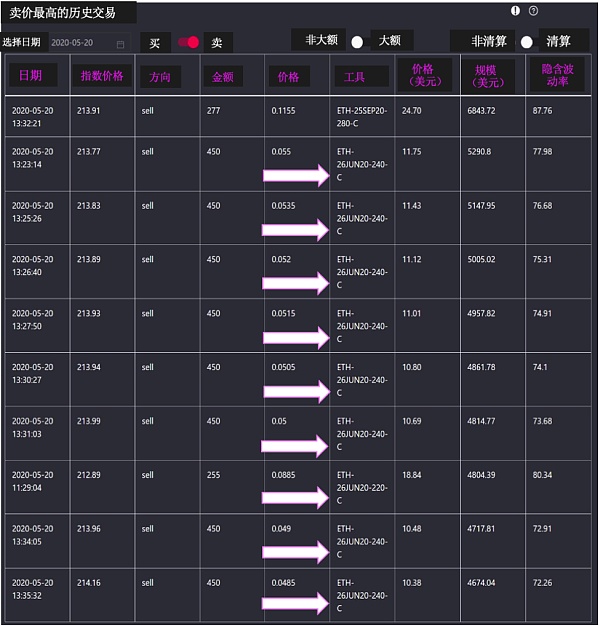This screenshot has height=626, width=600.
Task: Toggle the liquidation filter switch
Action: (x=527, y=42)
